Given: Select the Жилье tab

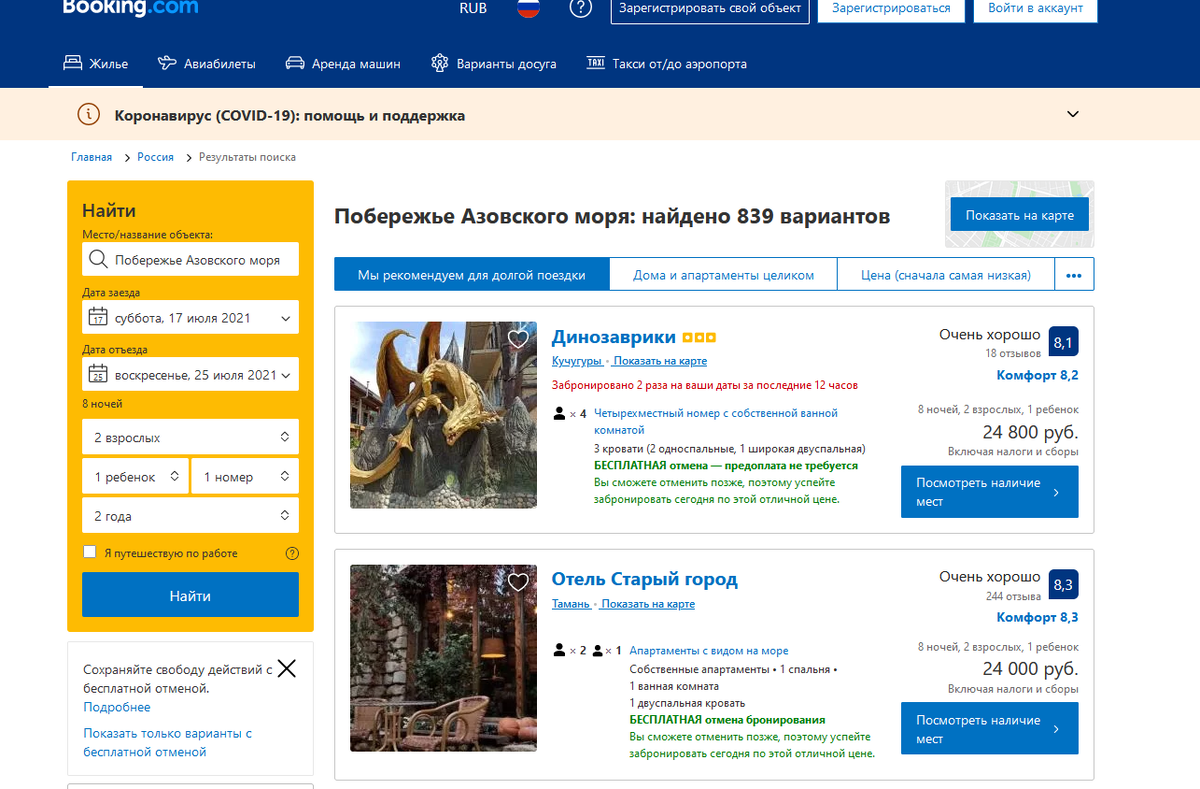Looking at the screenshot, I should [96, 64].
